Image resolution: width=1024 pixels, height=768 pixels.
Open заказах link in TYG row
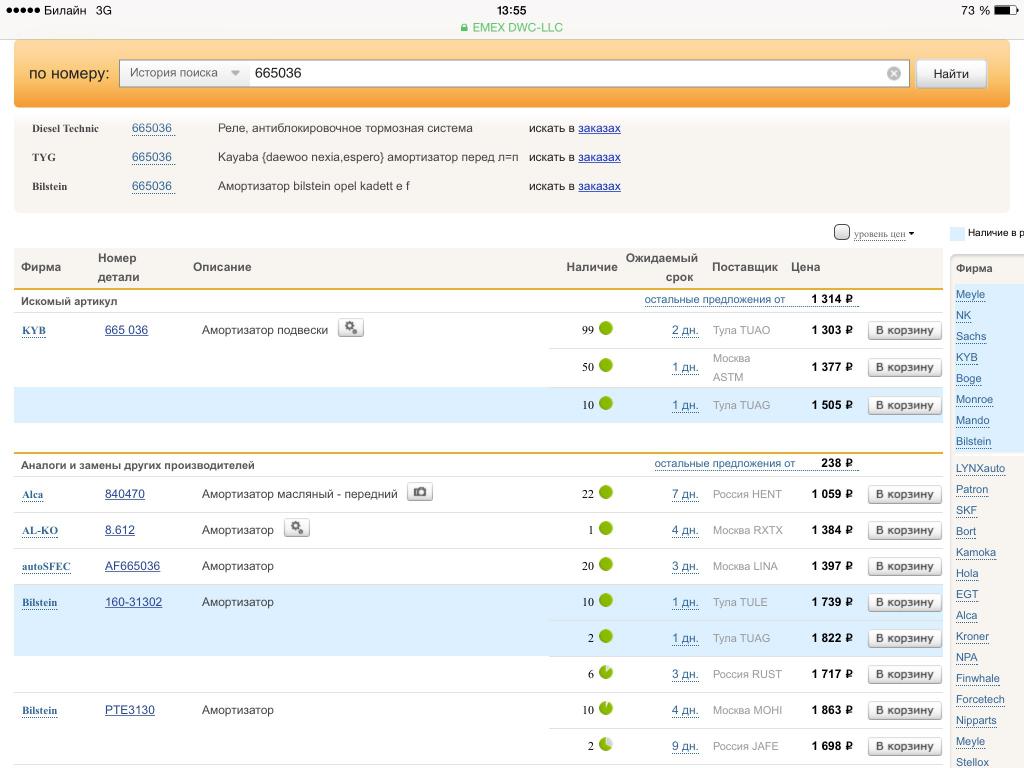599,157
